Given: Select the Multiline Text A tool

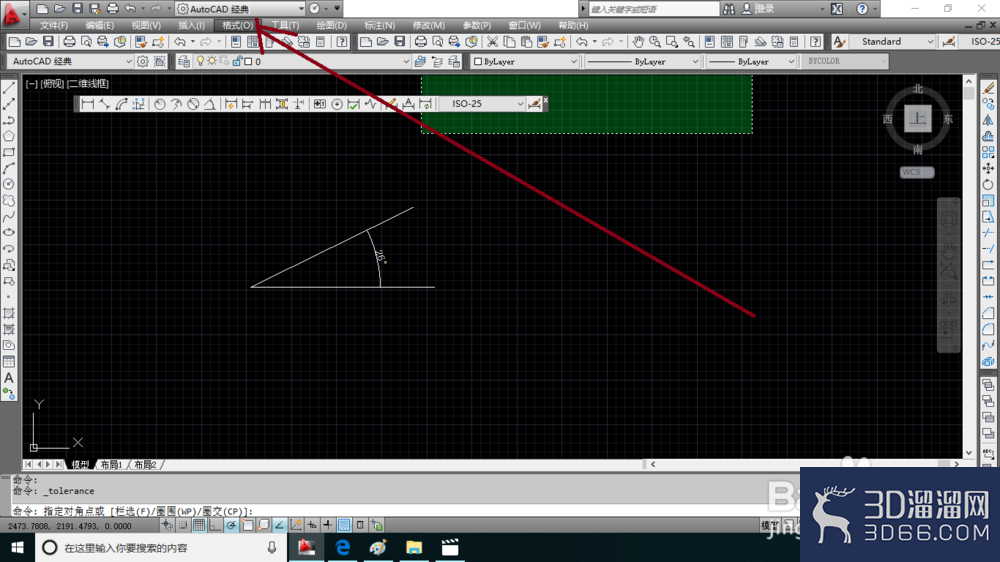Looking at the screenshot, I should [9, 378].
